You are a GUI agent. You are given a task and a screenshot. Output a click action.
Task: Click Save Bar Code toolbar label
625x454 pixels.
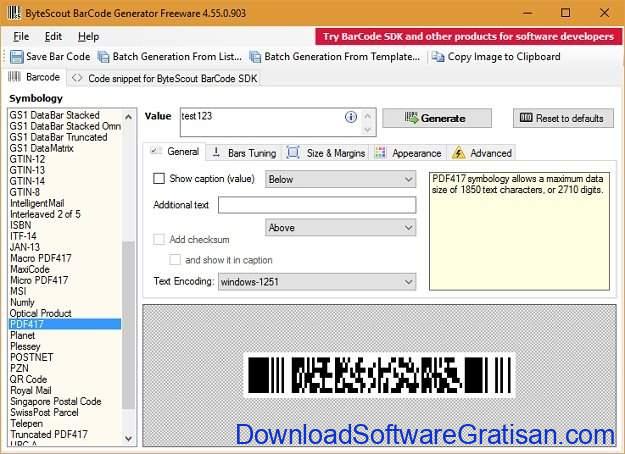pyautogui.click(x=58, y=57)
